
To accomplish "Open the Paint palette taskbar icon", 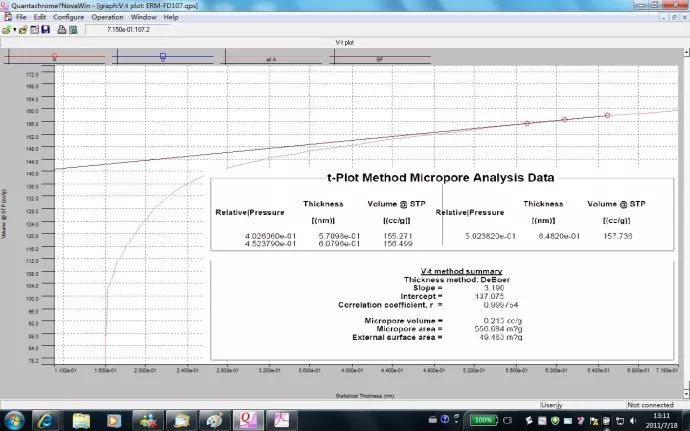I will coord(214,420).
